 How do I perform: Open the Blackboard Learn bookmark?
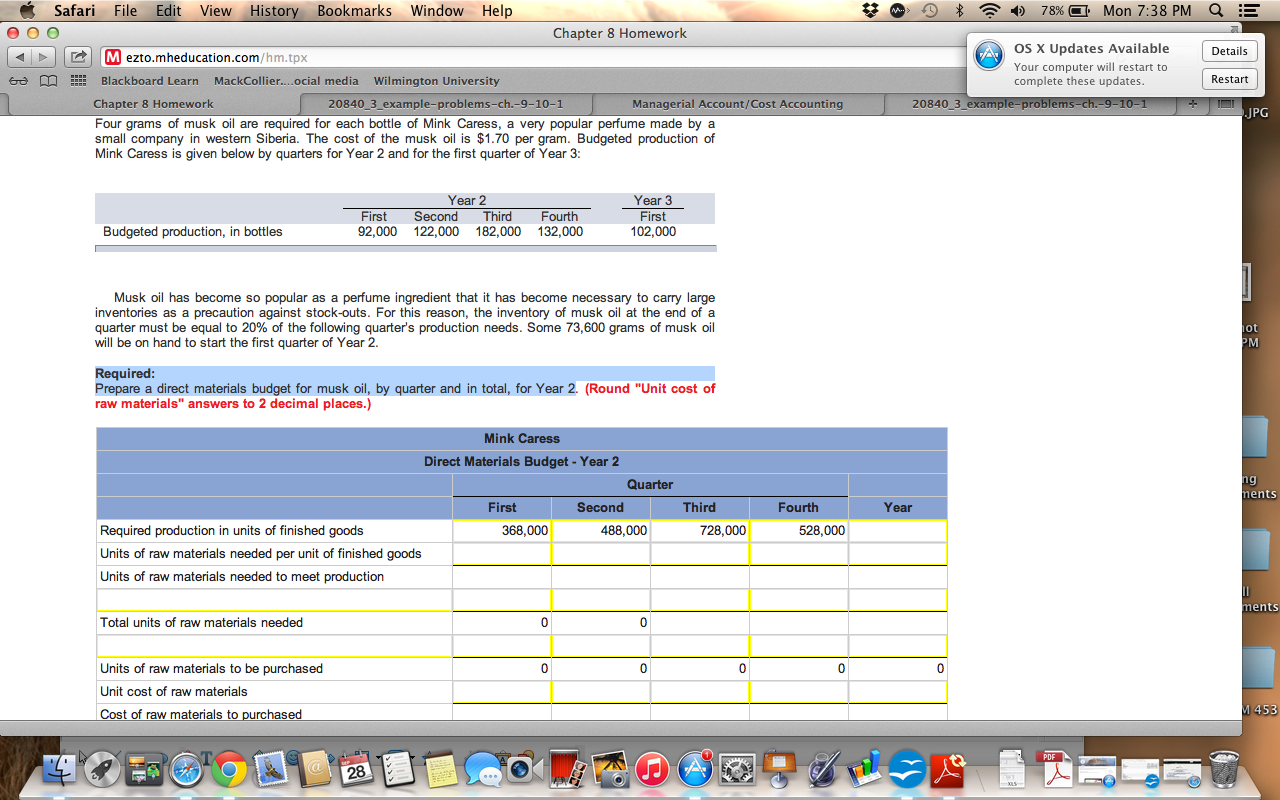pos(149,80)
